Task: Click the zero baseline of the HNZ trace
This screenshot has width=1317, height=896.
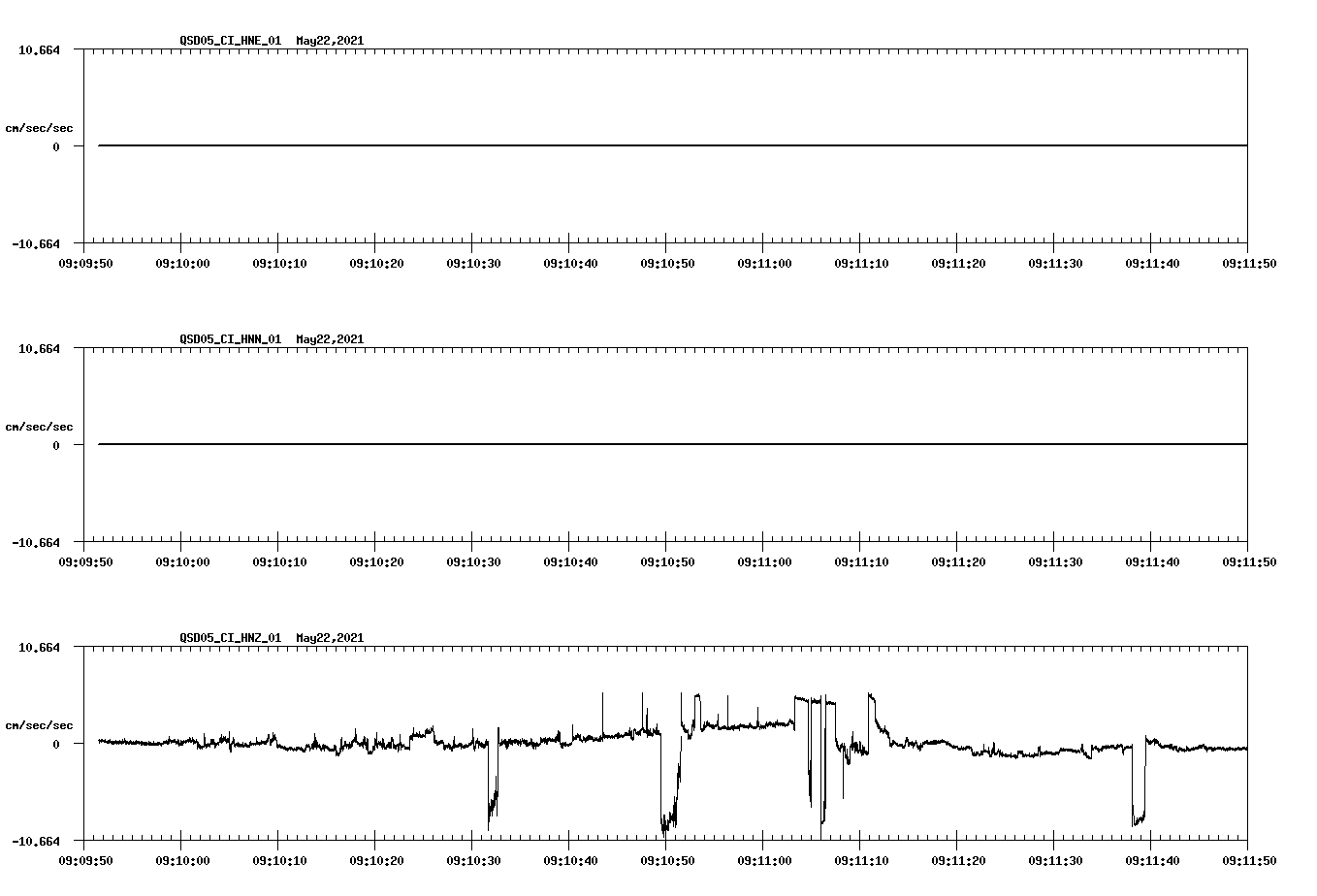Action: click(x=291, y=745)
